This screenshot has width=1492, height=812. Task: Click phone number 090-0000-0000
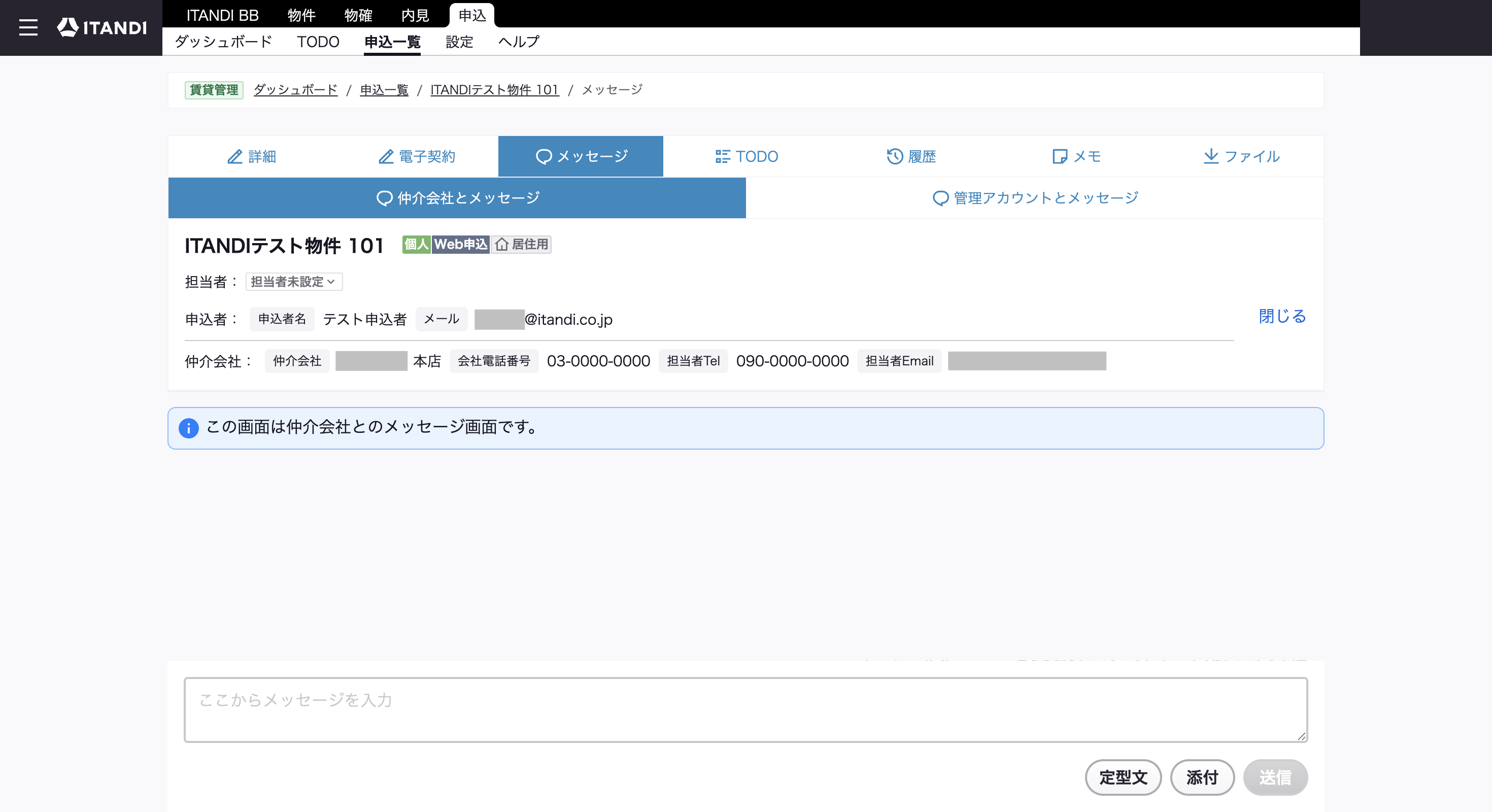(x=792, y=361)
